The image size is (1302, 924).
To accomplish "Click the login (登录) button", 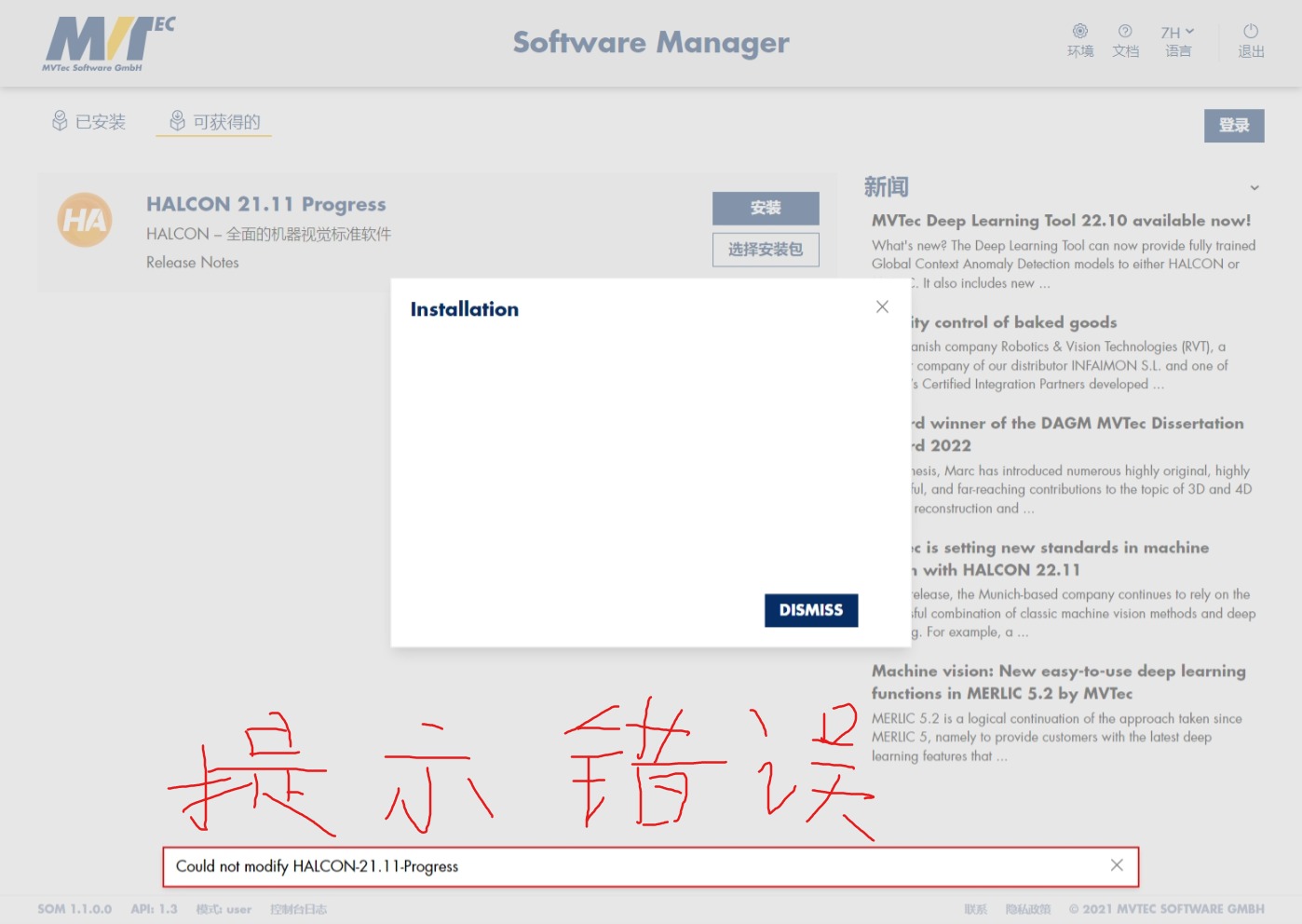I will pos(1234,125).
